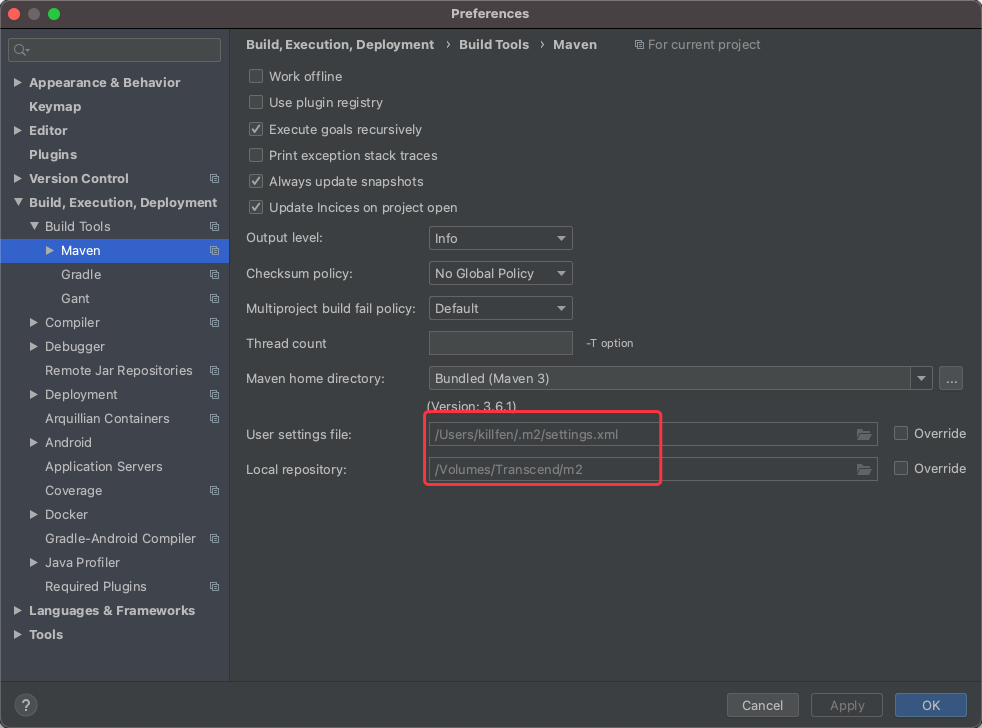Viewport: 982px width, 728px height.
Task: Expand the Maven home directory combo box
Action: 921,378
